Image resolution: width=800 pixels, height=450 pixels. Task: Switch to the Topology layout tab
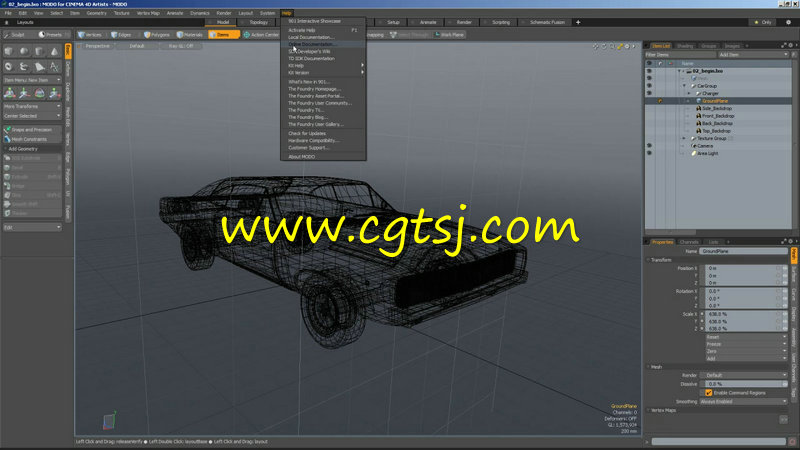[258, 22]
